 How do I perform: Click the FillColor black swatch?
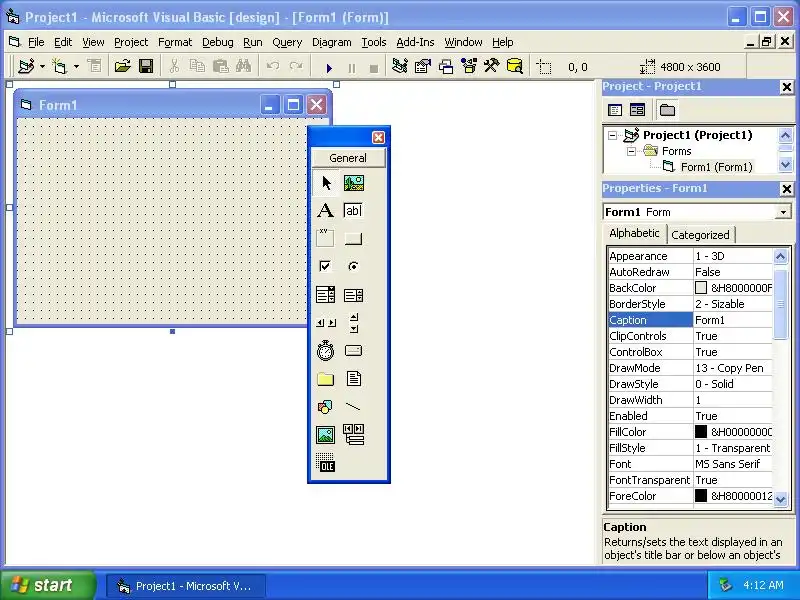click(701, 432)
